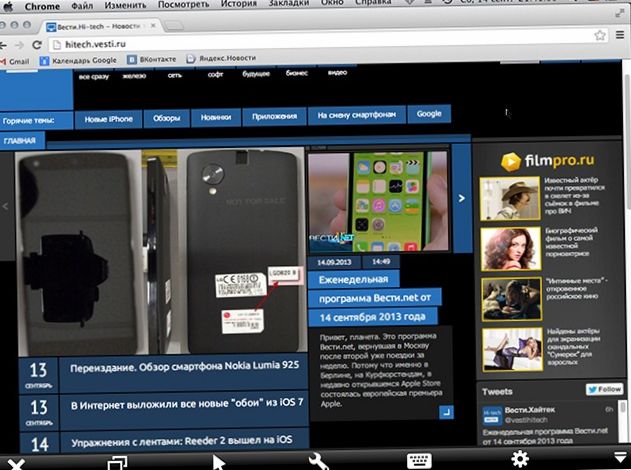Select the mouse pointer mode icon
This screenshot has width=631, height=470.
pos(219,463)
